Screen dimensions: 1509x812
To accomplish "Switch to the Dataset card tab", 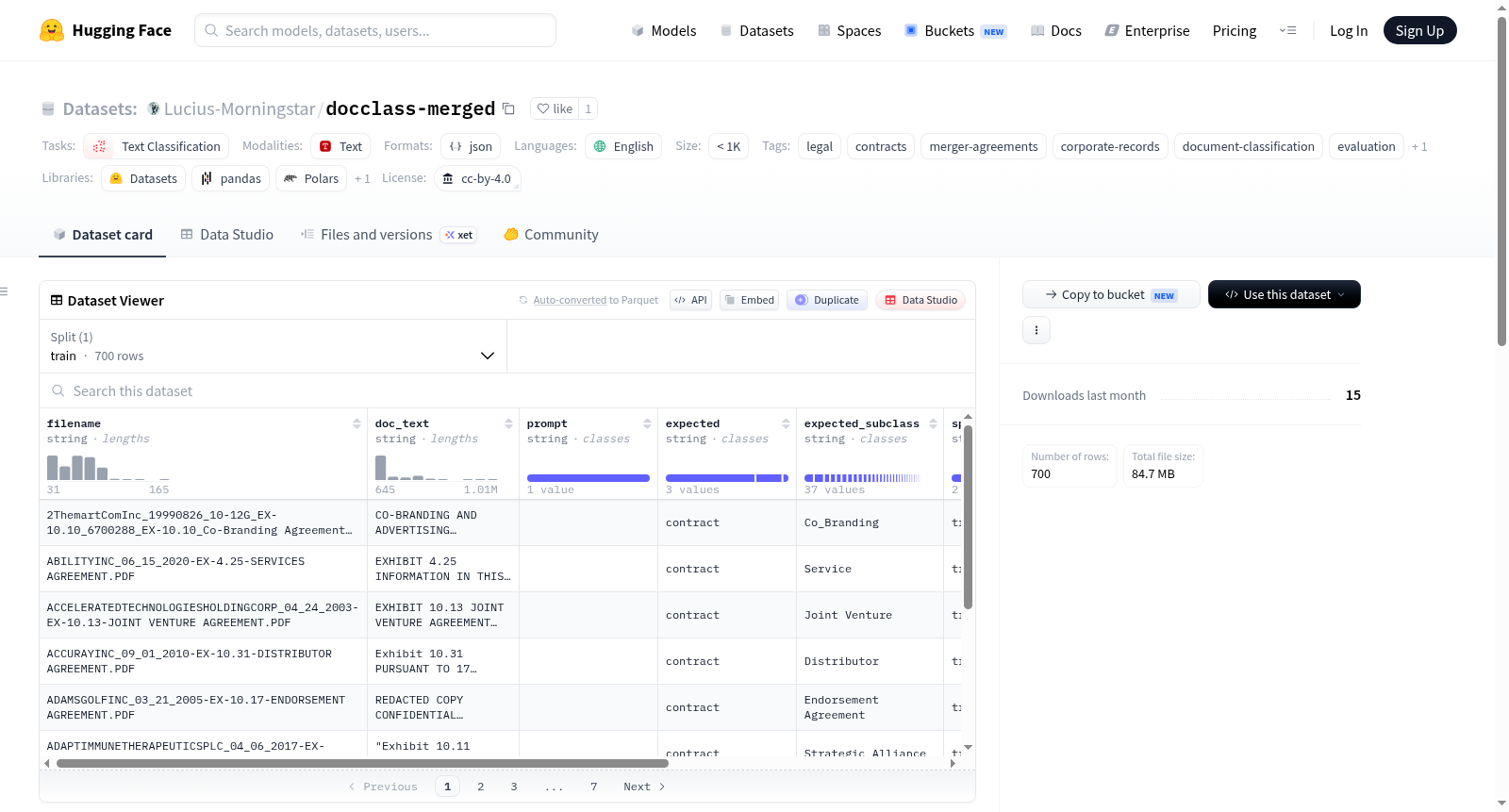I will coord(103,234).
